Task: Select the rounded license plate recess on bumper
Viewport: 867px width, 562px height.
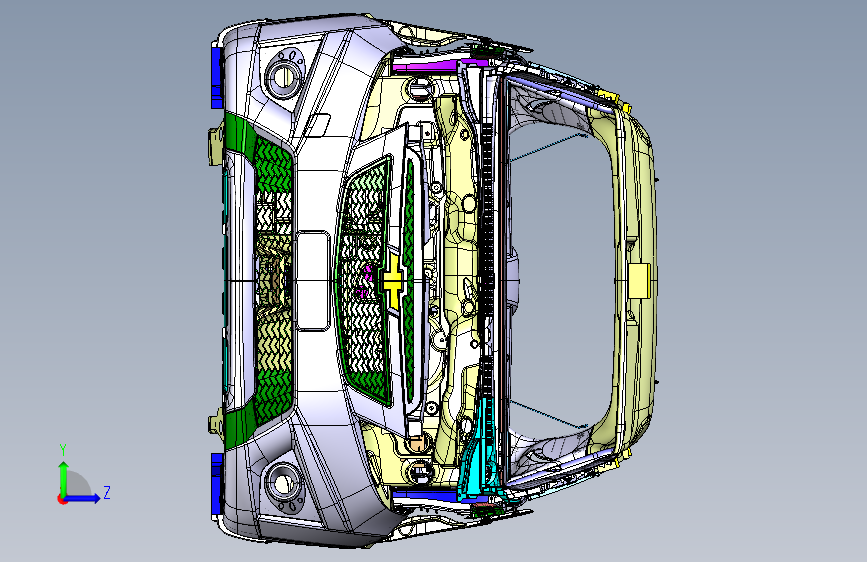Action: 313,281
